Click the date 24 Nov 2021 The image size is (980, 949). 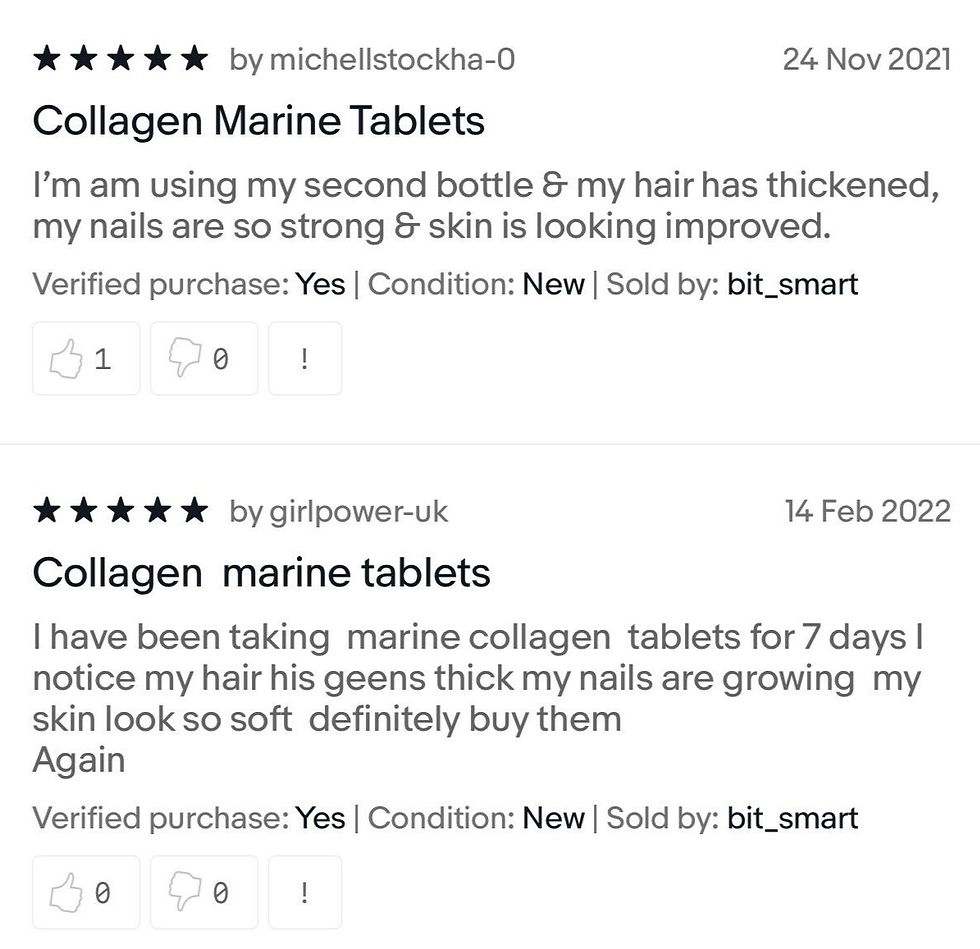point(866,60)
